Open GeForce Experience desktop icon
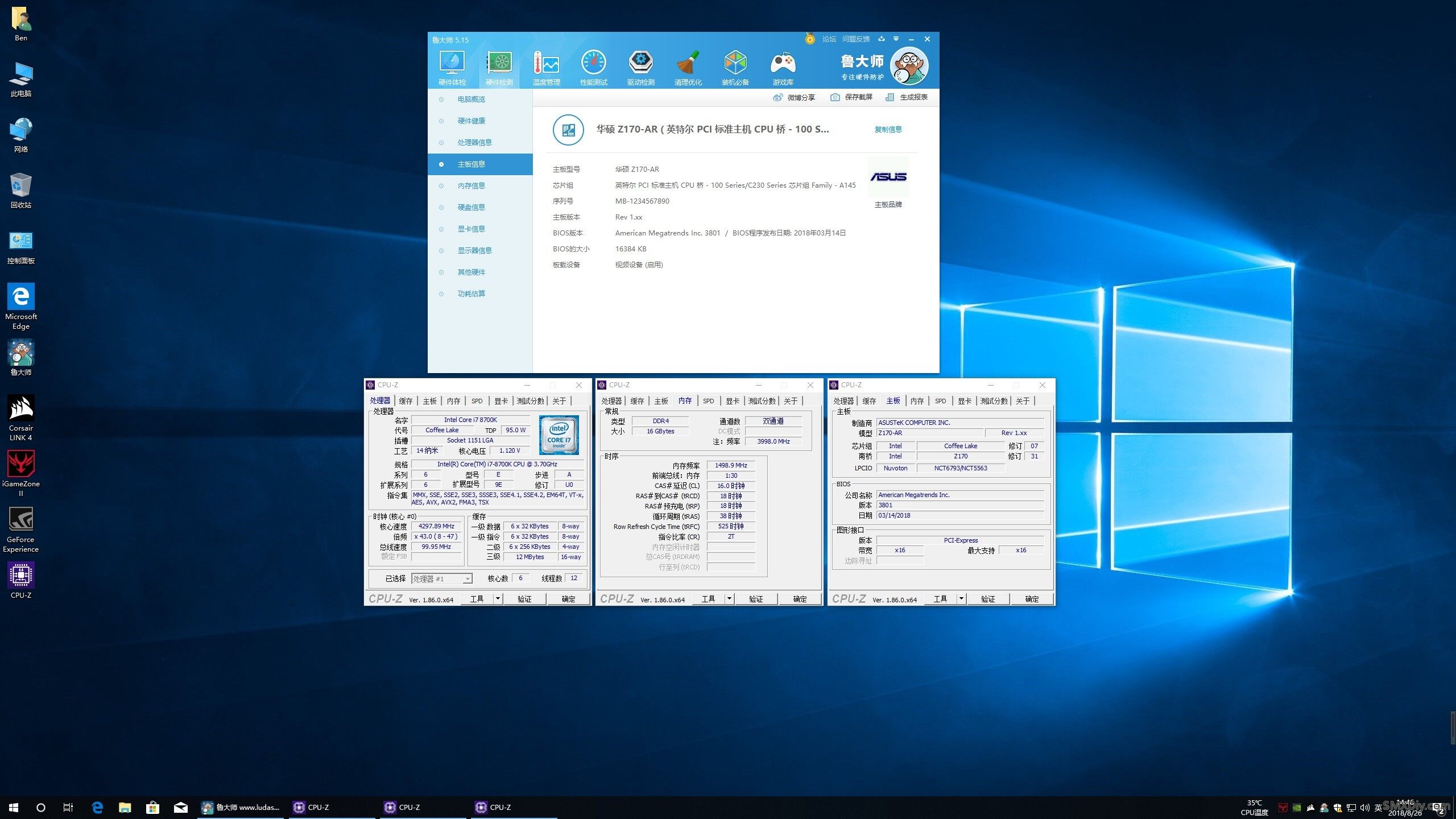The height and width of the screenshot is (819, 1456). click(21, 530)
